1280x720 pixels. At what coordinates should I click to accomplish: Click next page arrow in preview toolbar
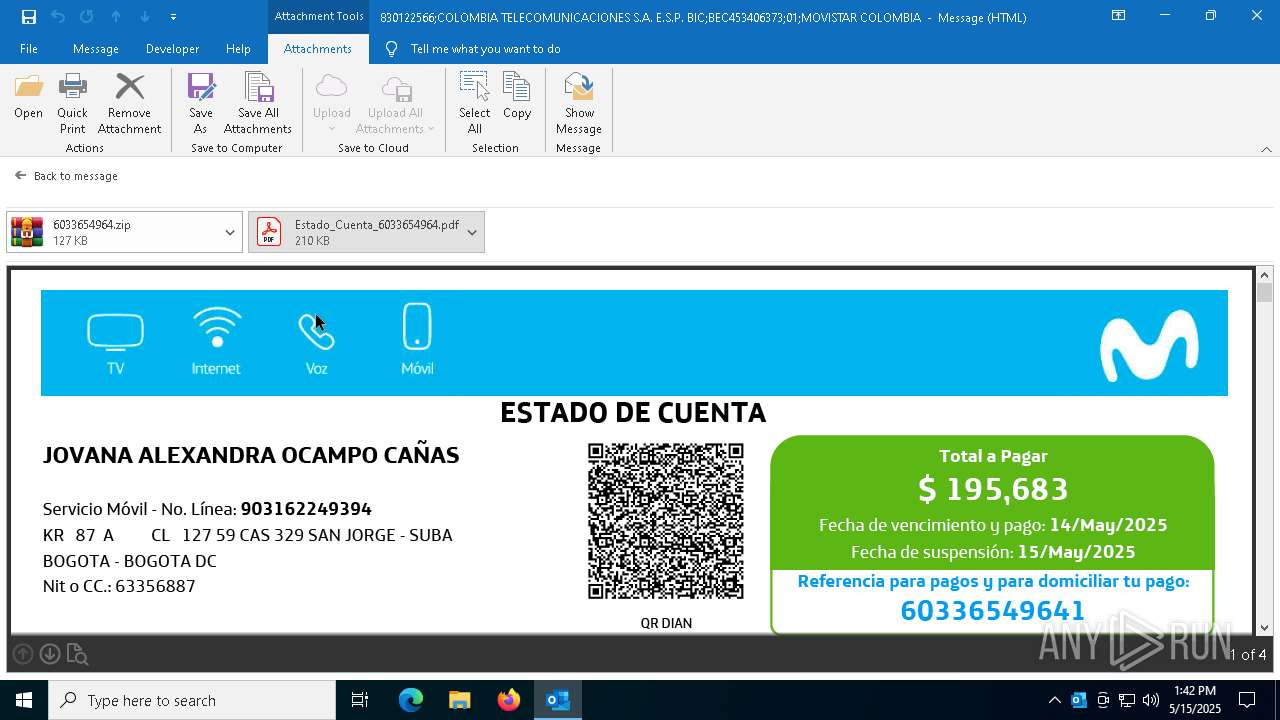click(x=50, y=654)
